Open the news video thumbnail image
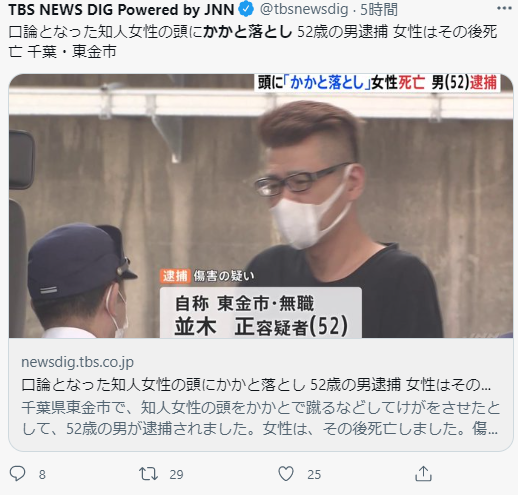The width and height of the screenshot is (518, 495). [261, 206]
